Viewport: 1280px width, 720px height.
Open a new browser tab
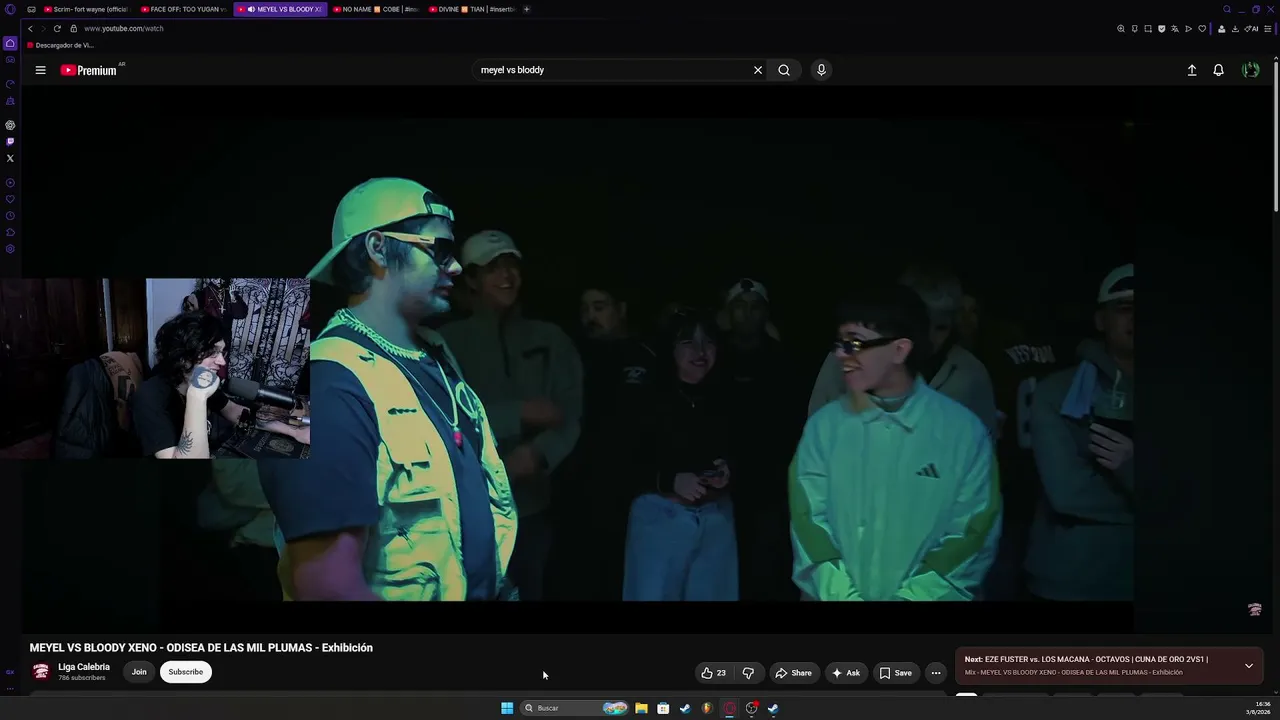[527, 9]
